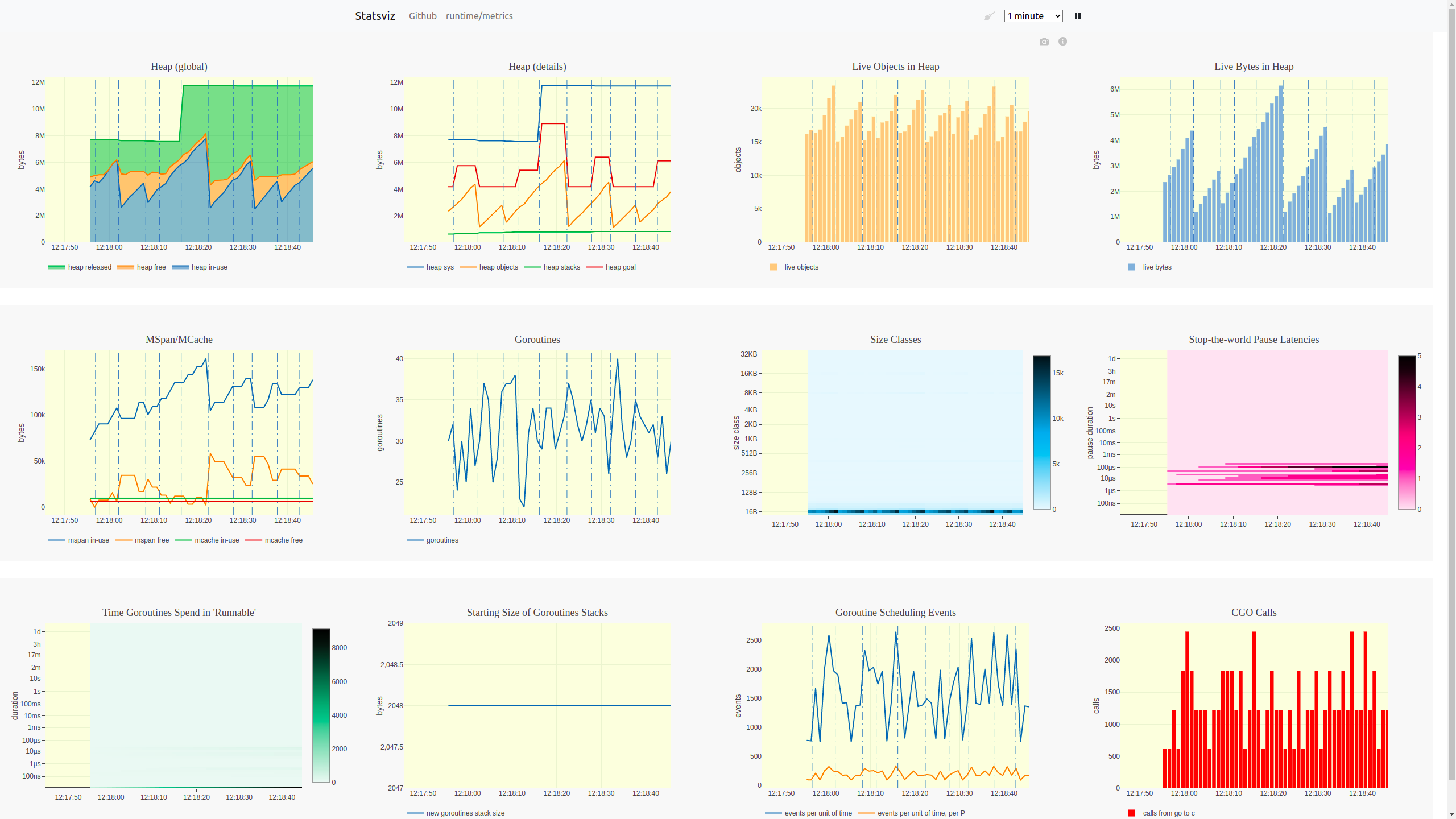
Task: Toggle mcache in-use legend entry
Action: (x=216, y=540)
